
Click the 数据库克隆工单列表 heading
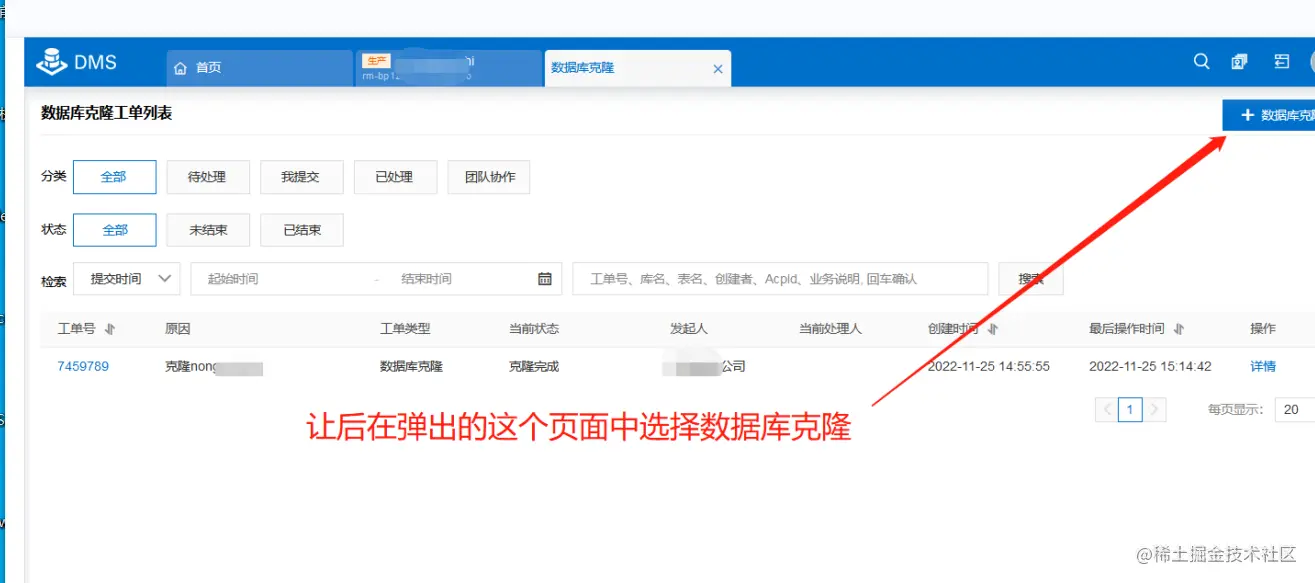[106, 113]
